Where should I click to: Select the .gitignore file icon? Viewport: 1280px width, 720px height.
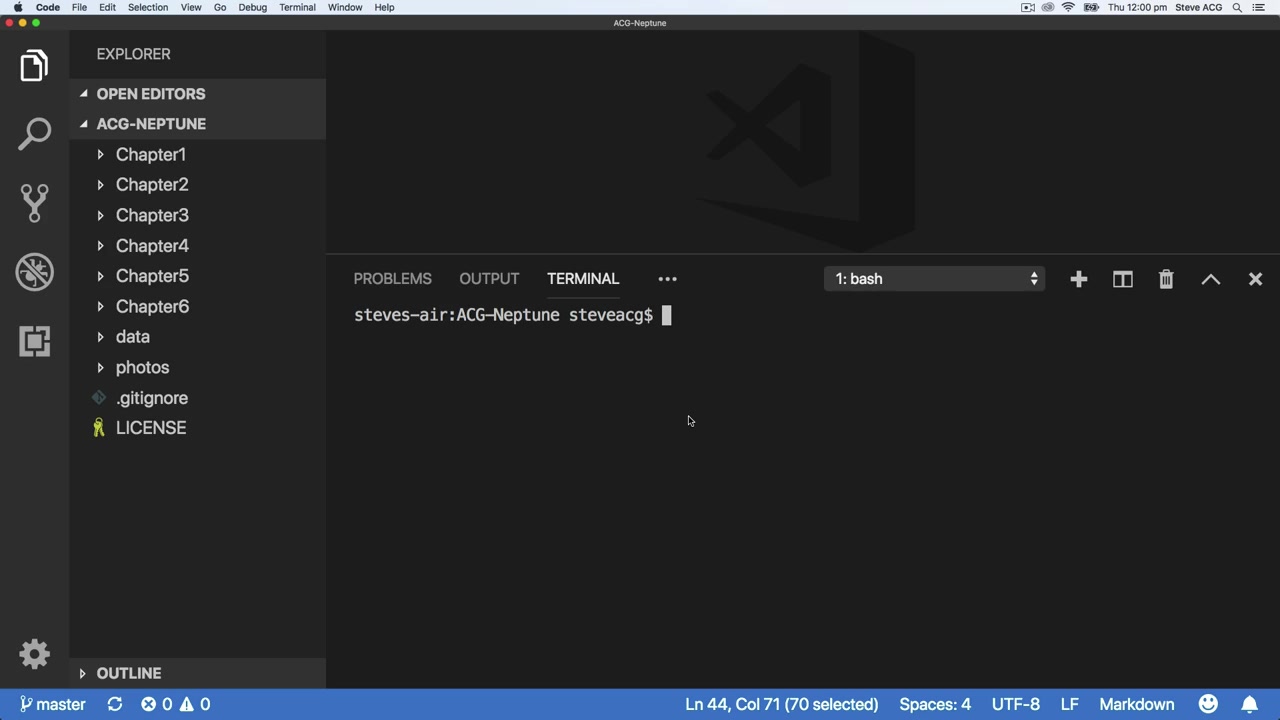pos(99,398)
